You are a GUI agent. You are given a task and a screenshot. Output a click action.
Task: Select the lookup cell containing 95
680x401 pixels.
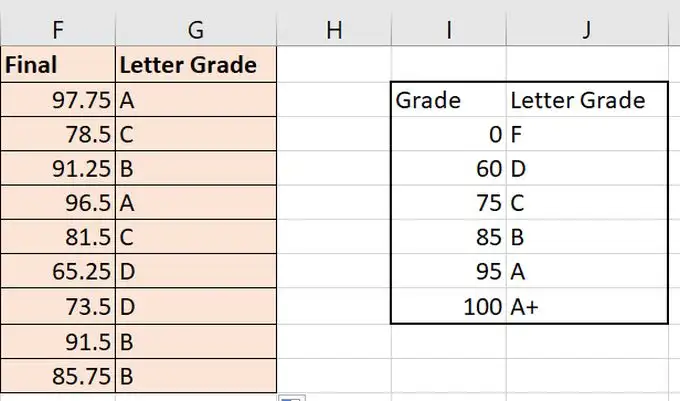pos(449,271)
